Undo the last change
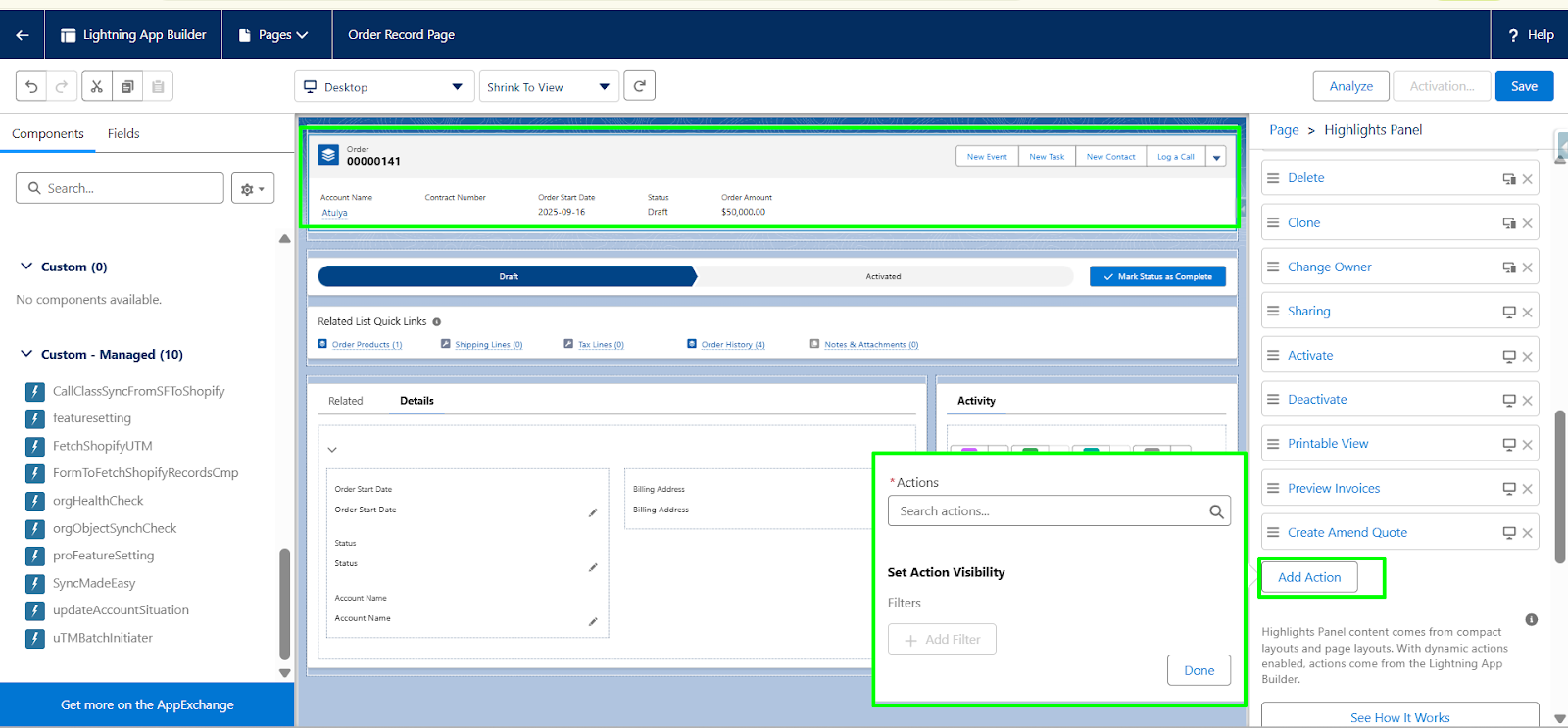 click(x=31, y=86)
